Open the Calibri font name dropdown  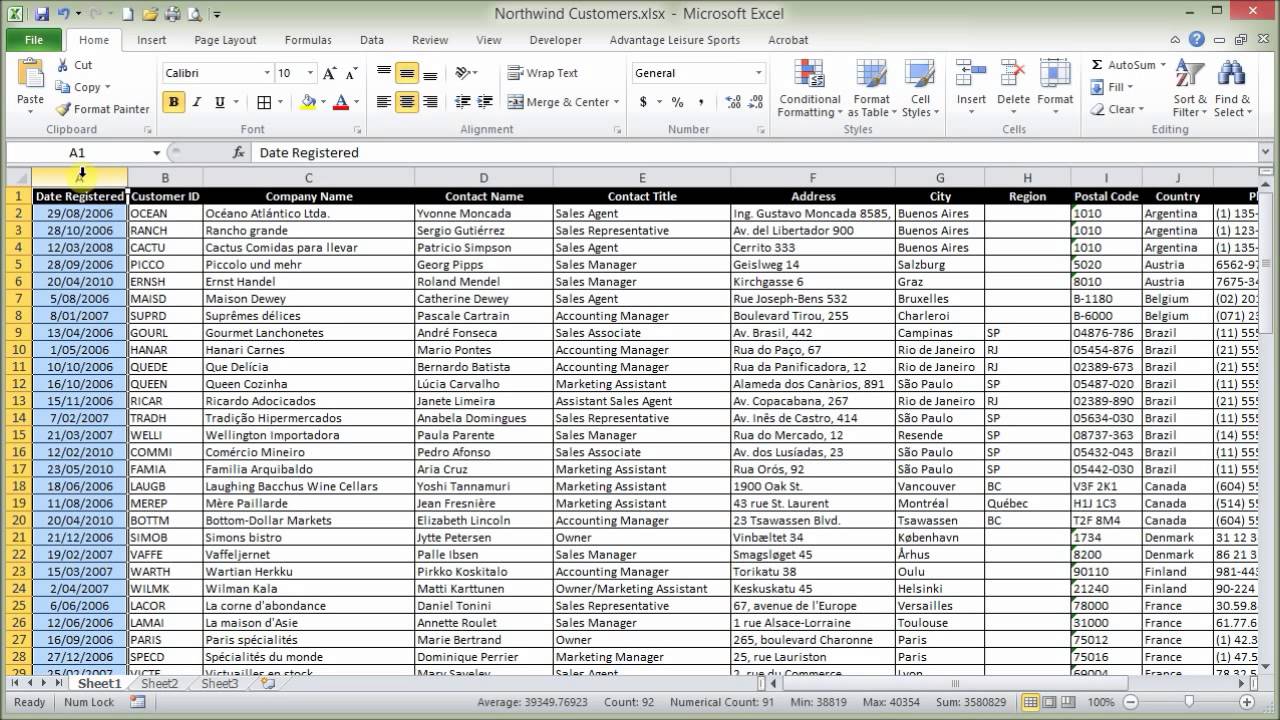pos(267,73)
